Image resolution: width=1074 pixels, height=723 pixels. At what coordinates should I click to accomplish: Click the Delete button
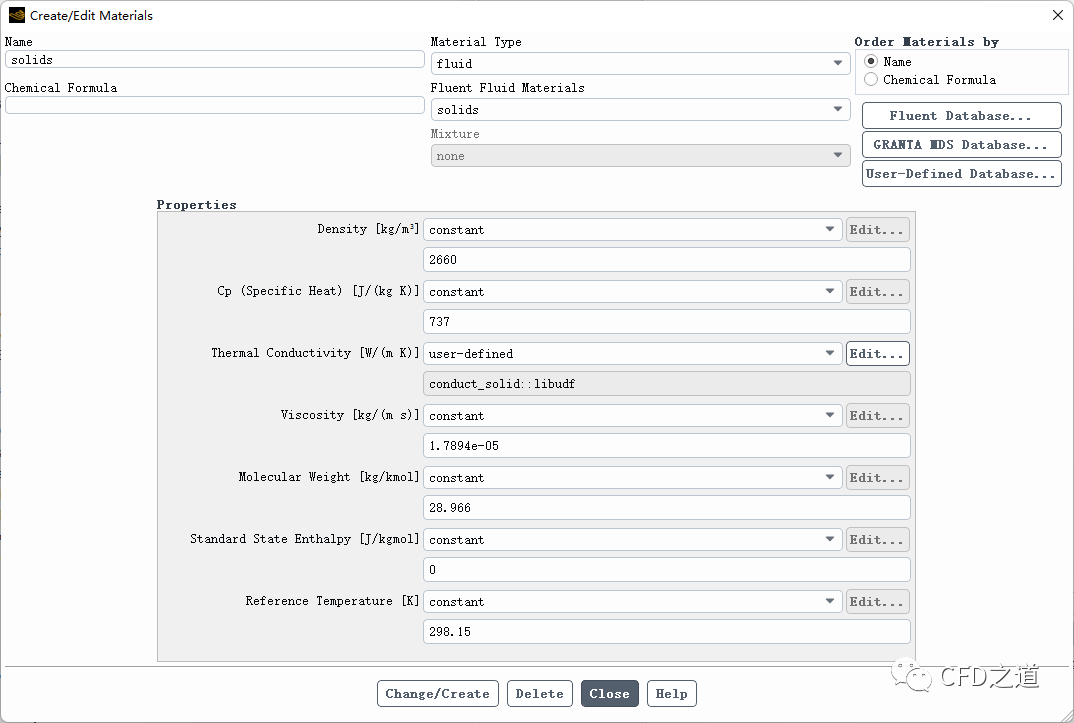coord(539,694)
